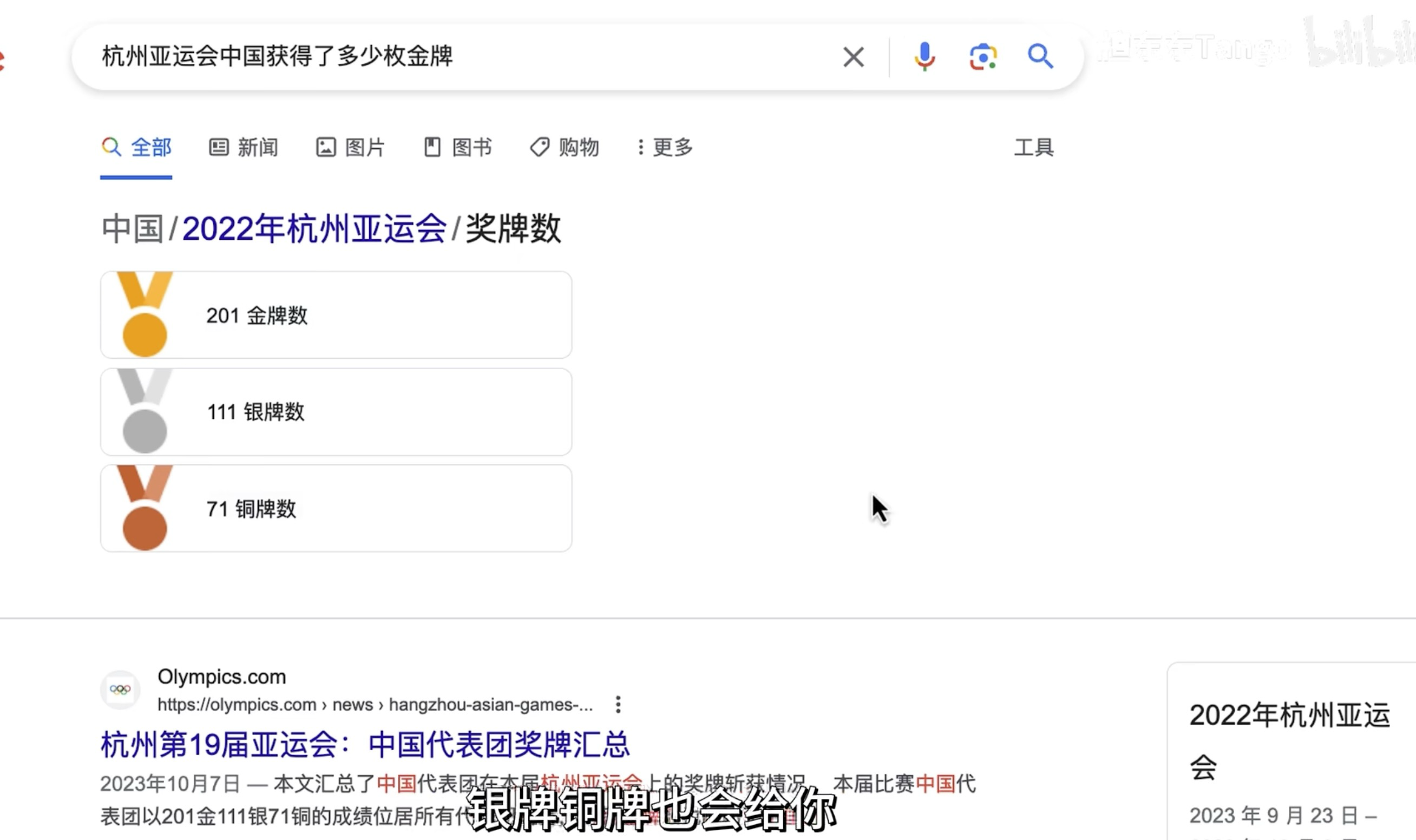Open the 2022年杭州亚运会 knowledge panel title
This screenshot has width=1416, height=840.
pyautogui.click(x=1289, y=740)
